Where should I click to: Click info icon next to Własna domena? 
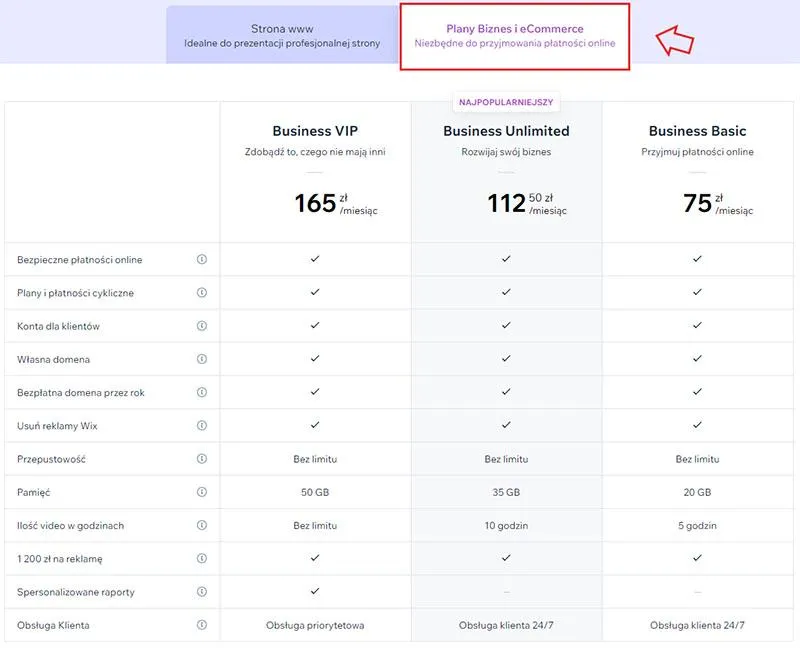[x=201, y=359]
